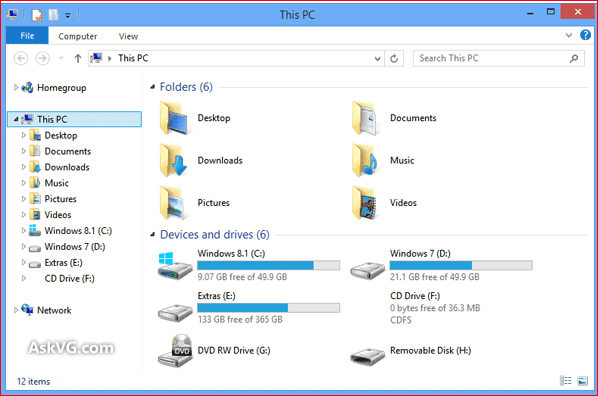This screenshot has height=396, width=598.
Task: Click the Search This PC field
Action: click(498, 58)
